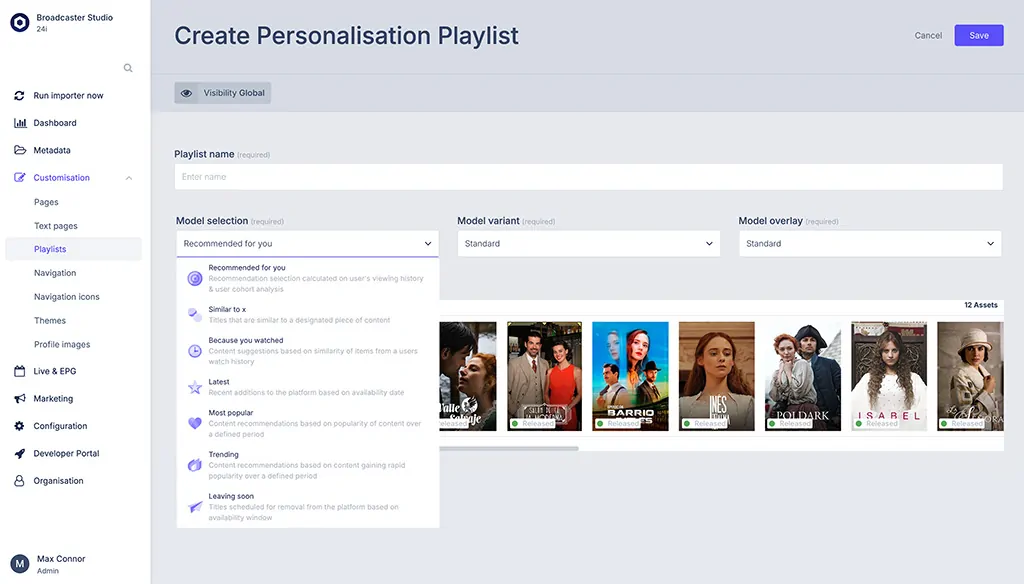The height and width of the screenshot is (584, 1024).
Task: Open the Model overlay dropdown
Action: pyautogui.click(x=869, y=244)
